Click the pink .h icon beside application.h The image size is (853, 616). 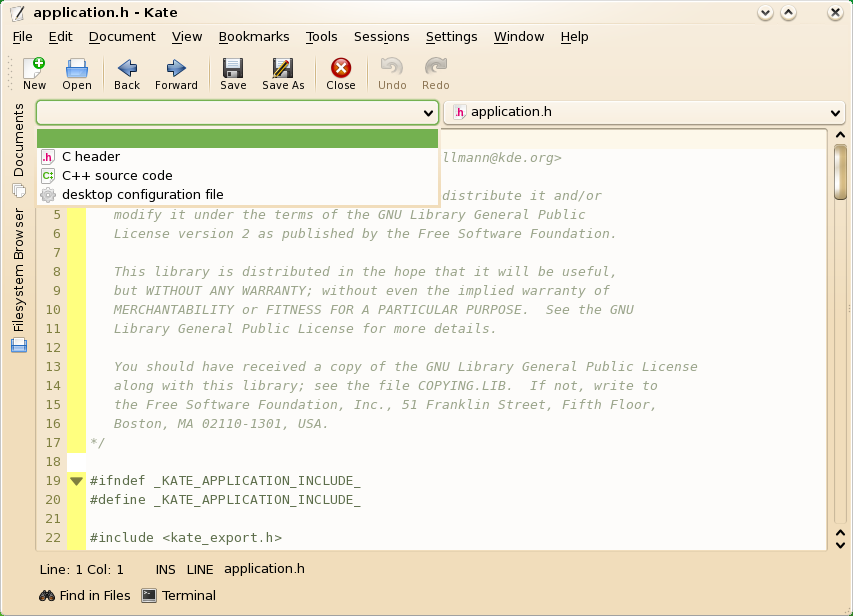(460, 112)
